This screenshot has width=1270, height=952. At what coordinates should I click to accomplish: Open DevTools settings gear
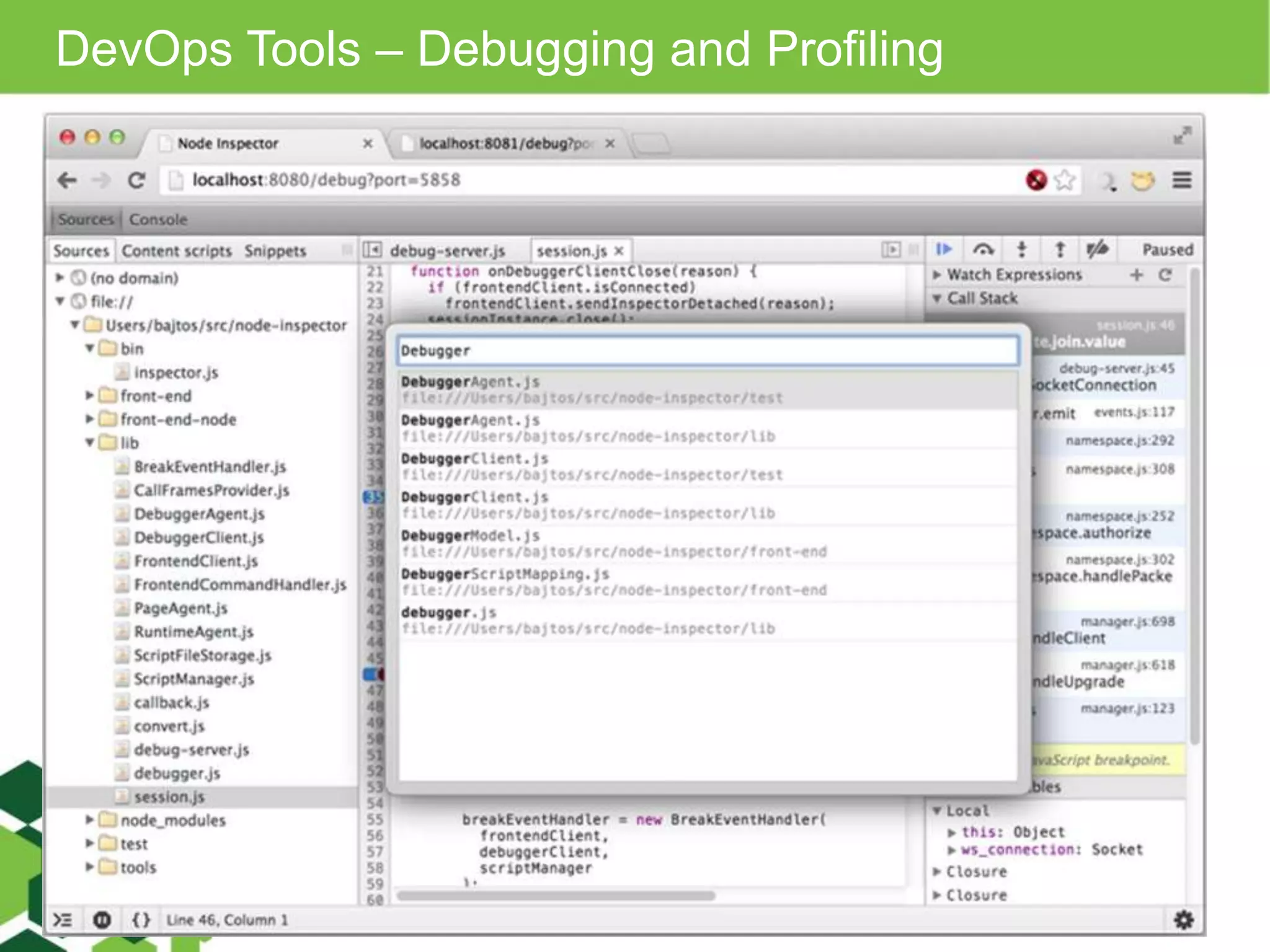1183,920
